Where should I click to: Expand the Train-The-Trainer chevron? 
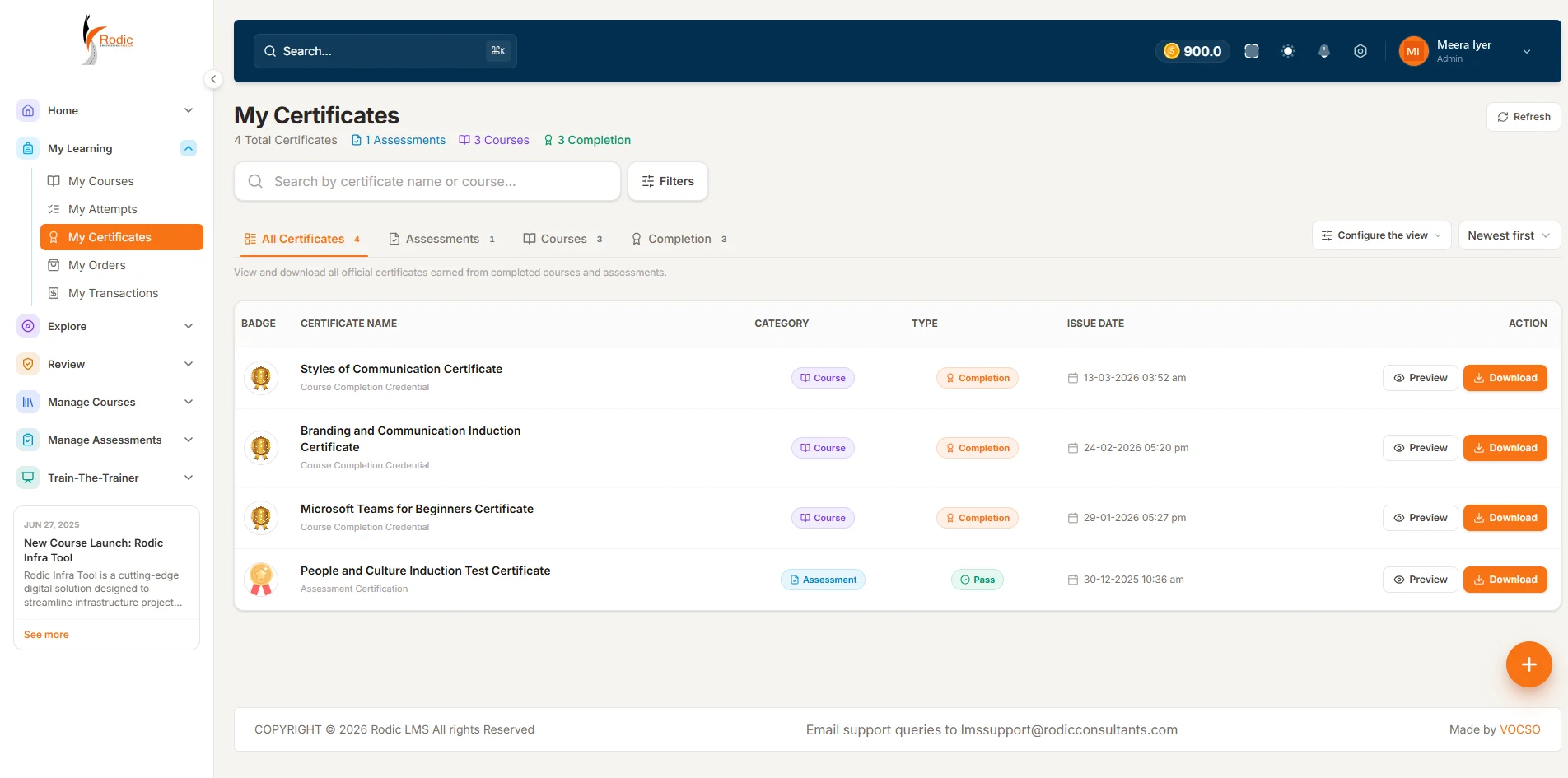click(x=189, y=478)
